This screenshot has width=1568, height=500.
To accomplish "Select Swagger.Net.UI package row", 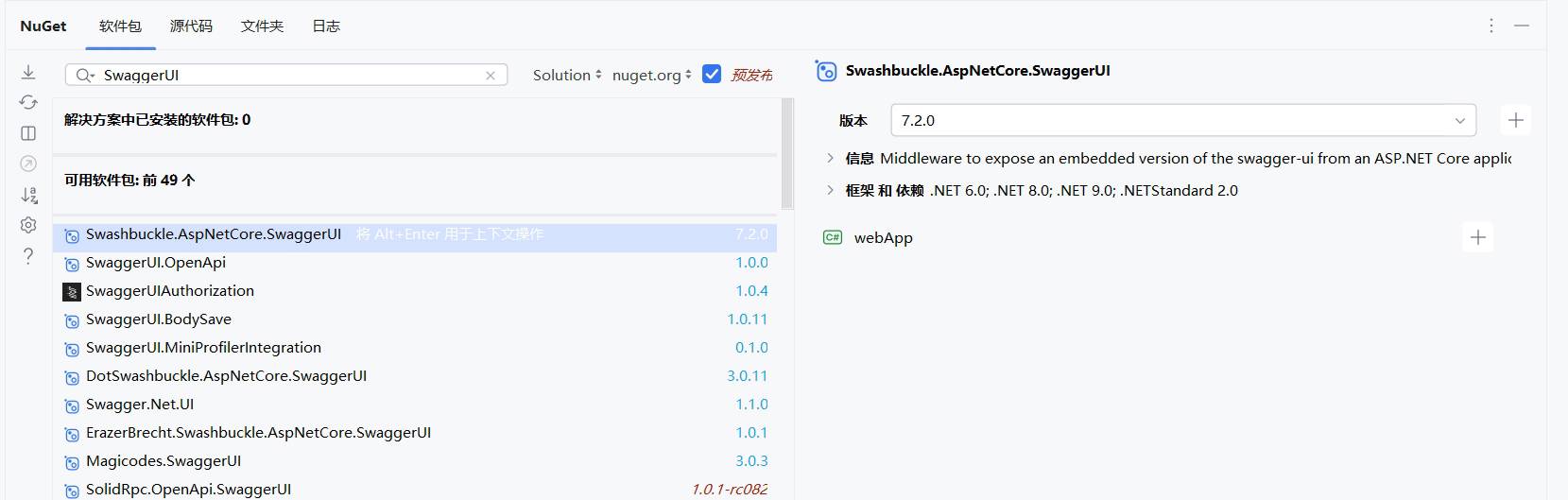I will coord(415,405).
